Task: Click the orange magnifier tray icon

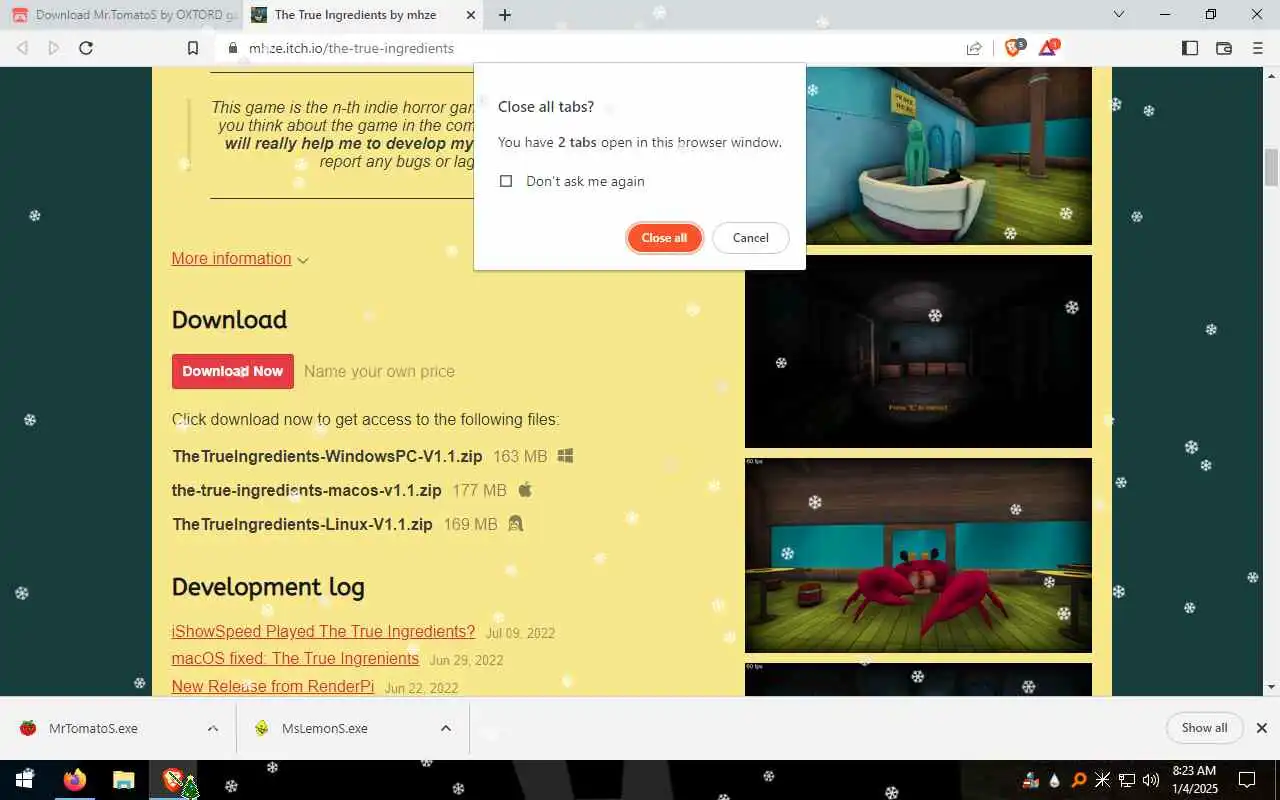Action: coord(1078,780)
